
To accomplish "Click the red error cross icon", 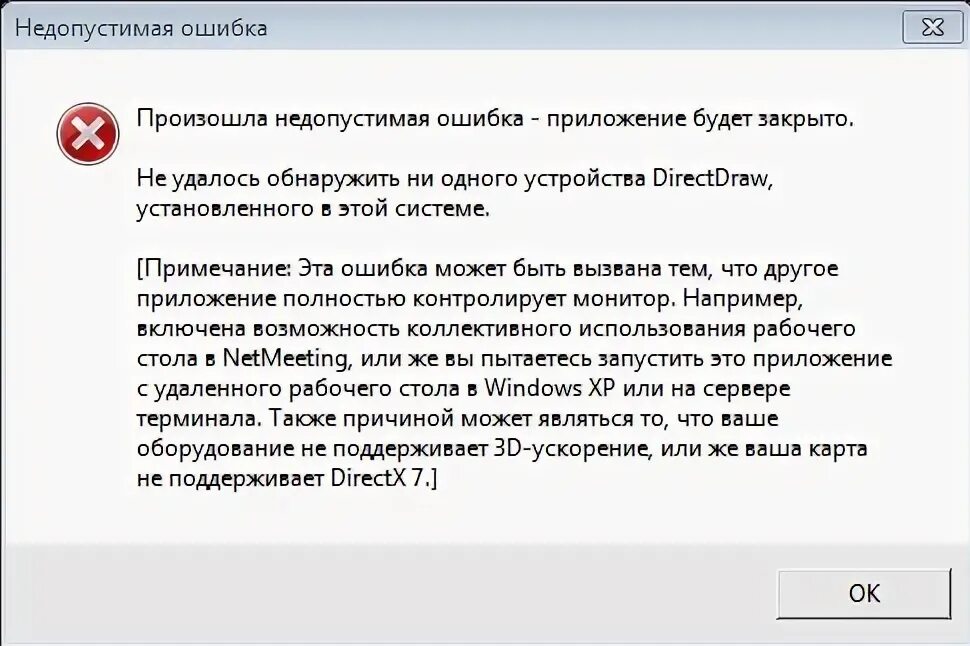I will coord(88,134).
